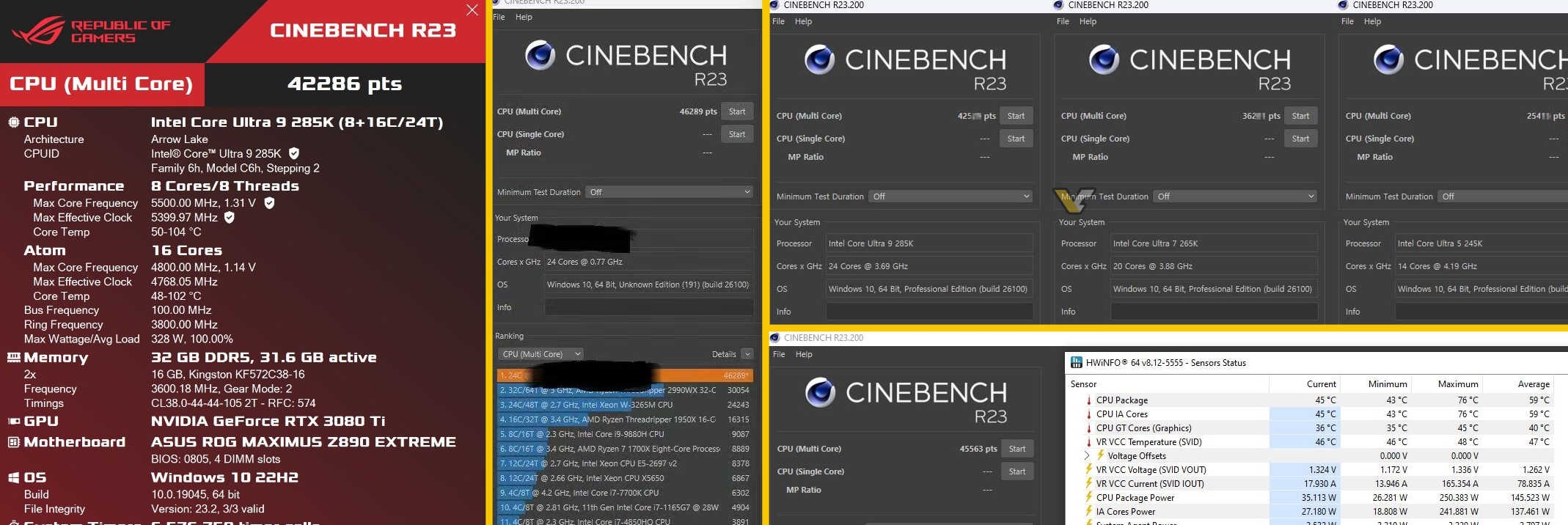Click the CPU Package Power lightning icon
The image size is (1568, 525).
pos(1089,497)
